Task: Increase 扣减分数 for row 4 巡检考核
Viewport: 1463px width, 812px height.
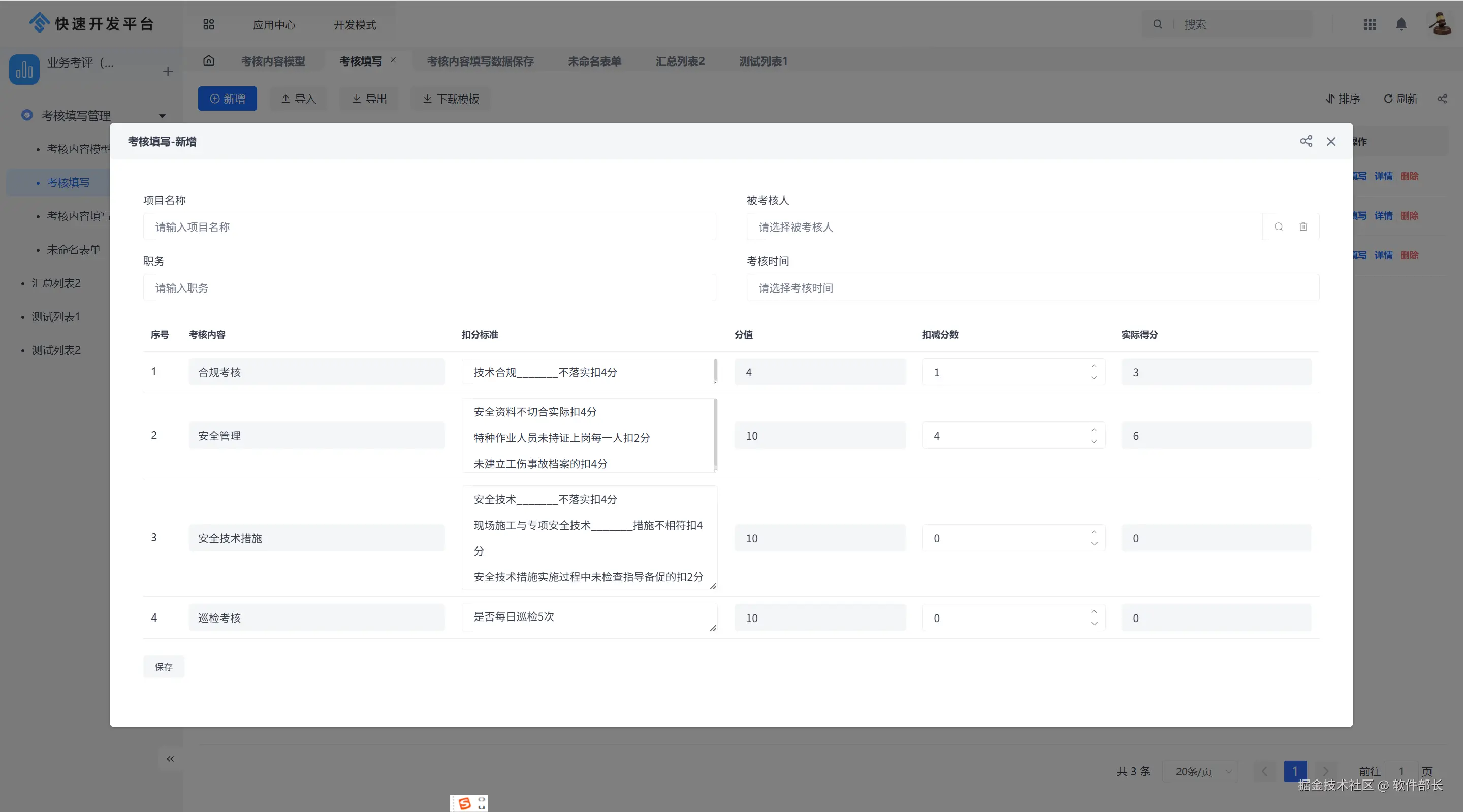Action: click(x=1094, y=611)
